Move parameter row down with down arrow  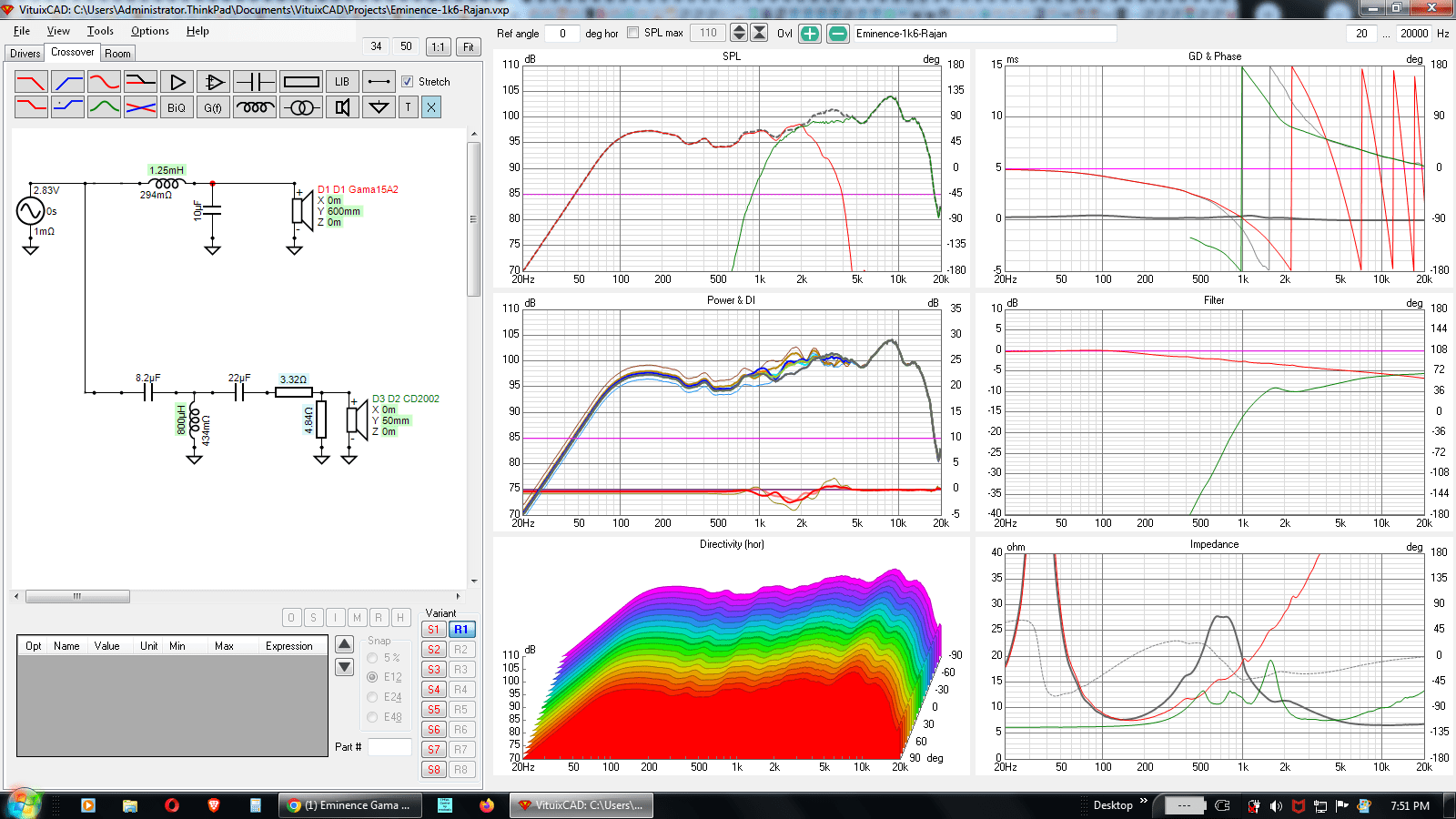point(345,667)
